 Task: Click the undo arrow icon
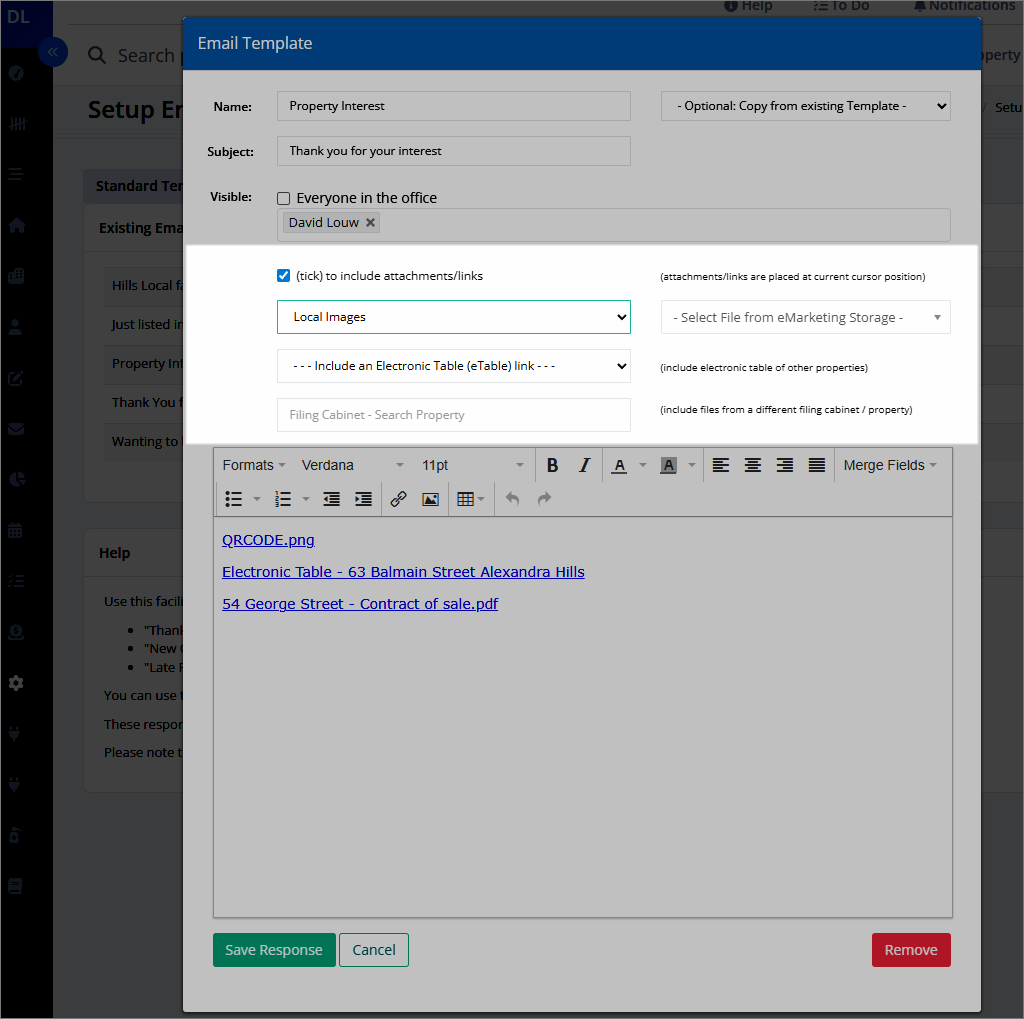coord(512,499)
